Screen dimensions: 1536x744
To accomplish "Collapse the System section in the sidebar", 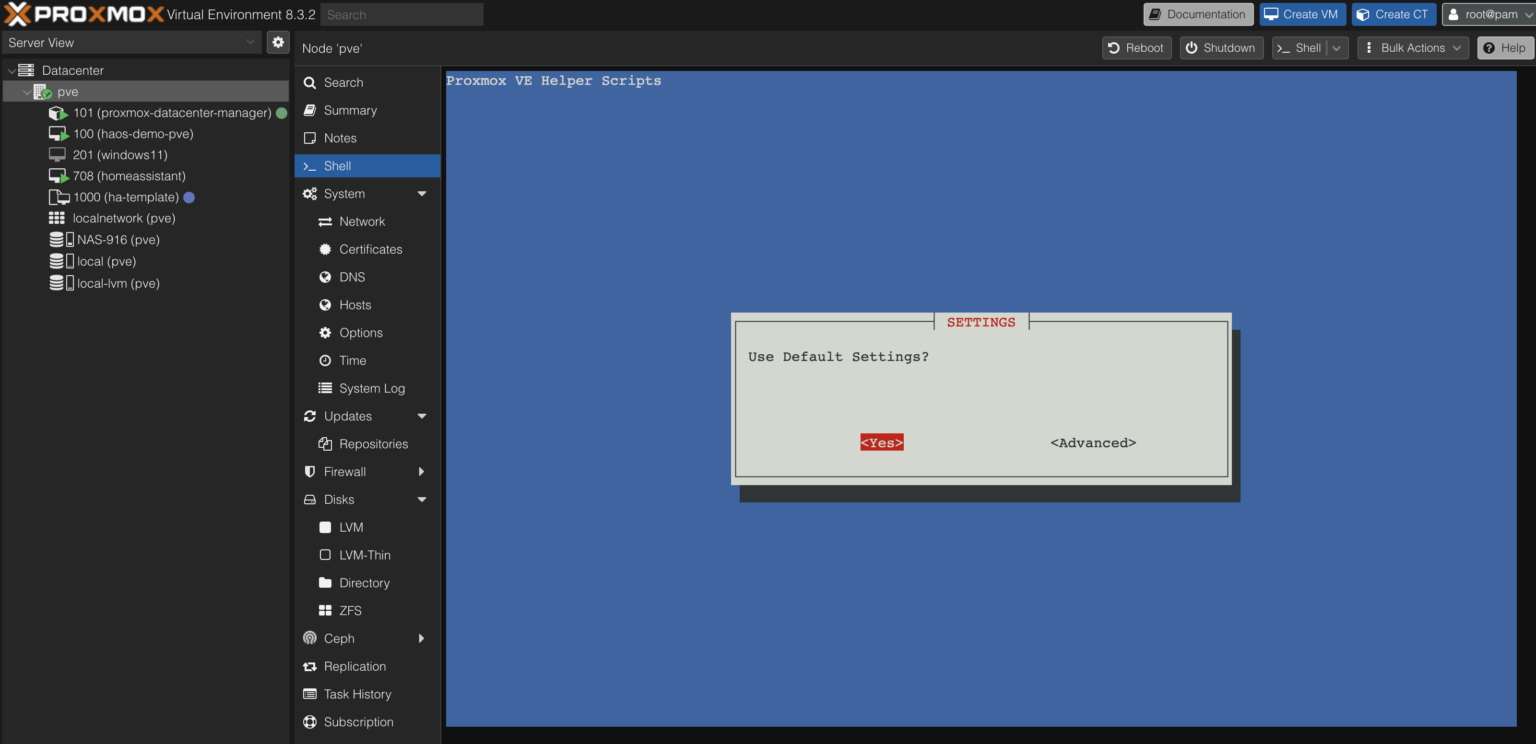I will [421, 193].
